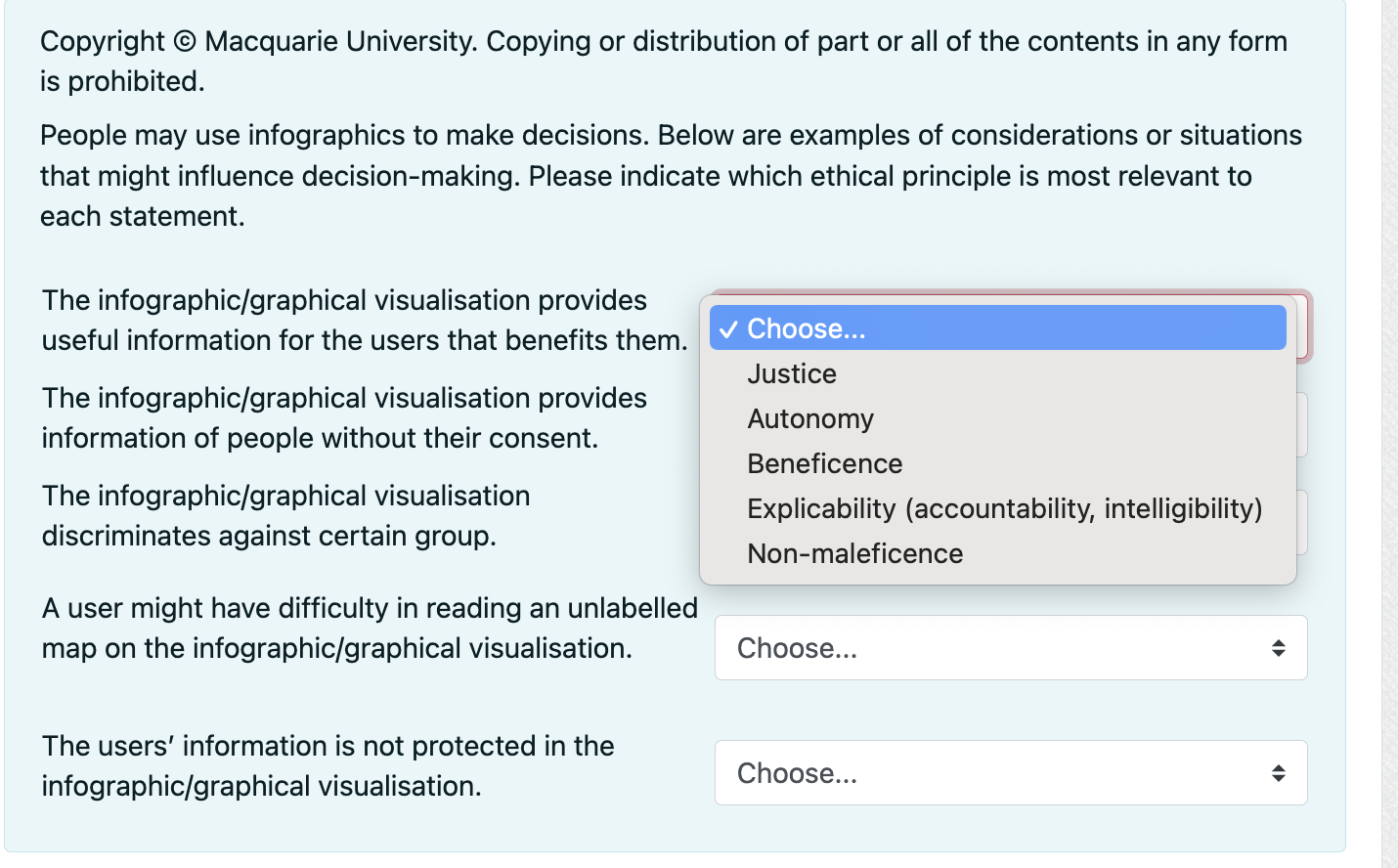Select "Non-maleficence" from the open dropdown

coord(853,553)
